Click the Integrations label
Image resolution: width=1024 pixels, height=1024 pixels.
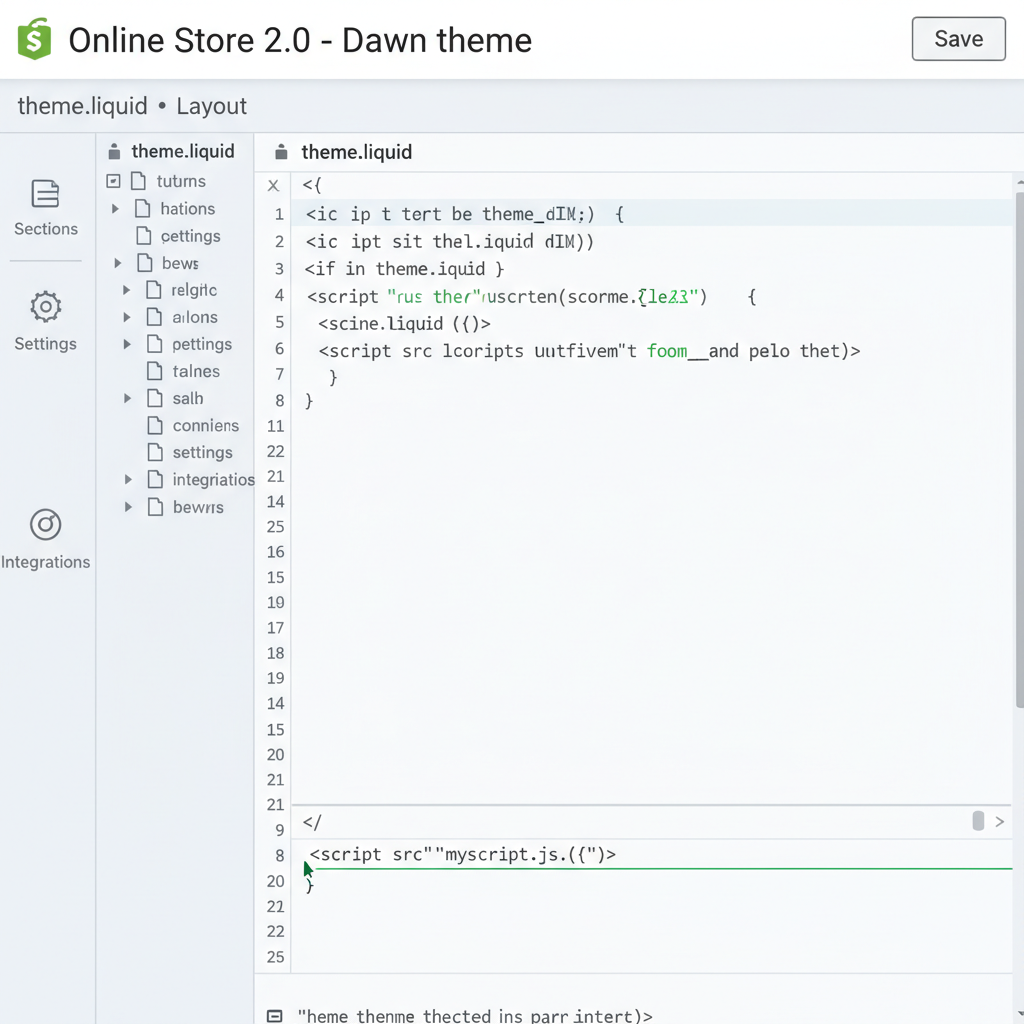coord(45,562)
